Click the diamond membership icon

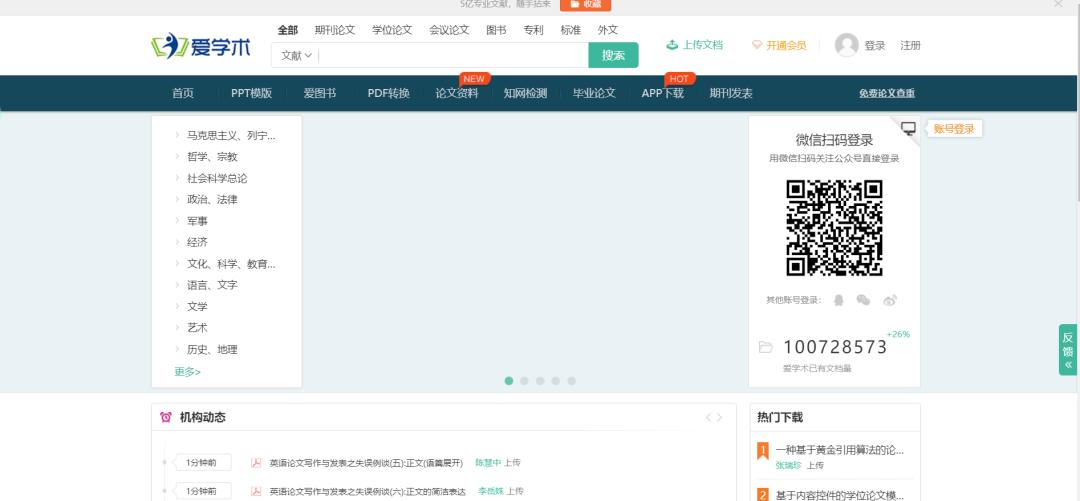click(x=757, y=45)
